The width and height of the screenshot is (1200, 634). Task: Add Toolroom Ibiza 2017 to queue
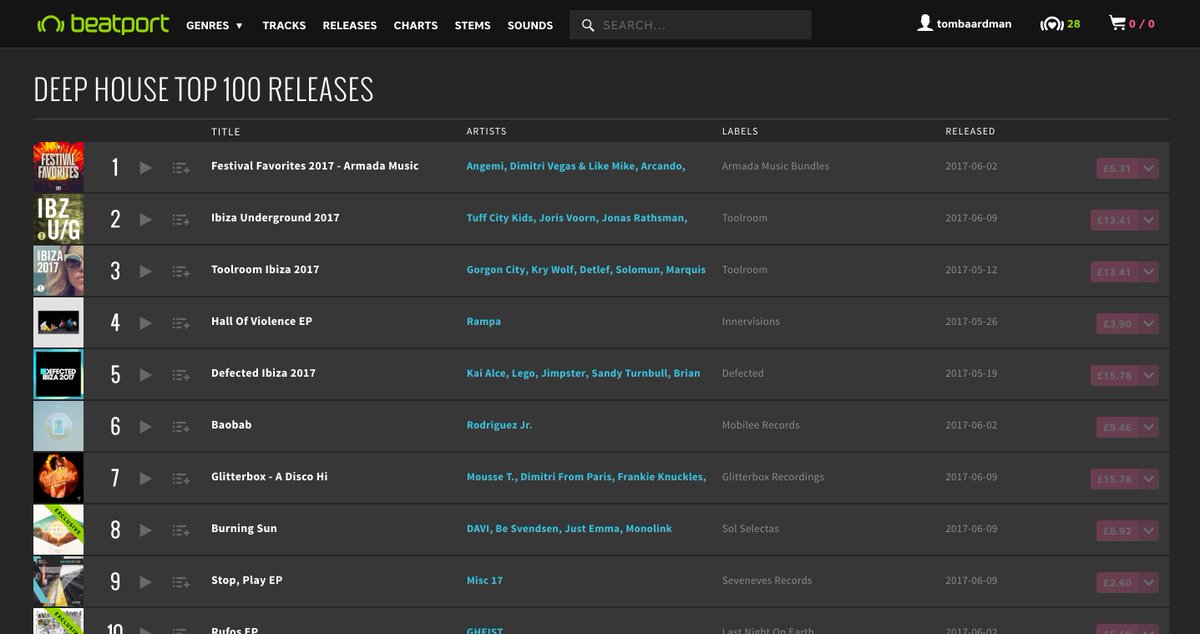pos(181,272)
